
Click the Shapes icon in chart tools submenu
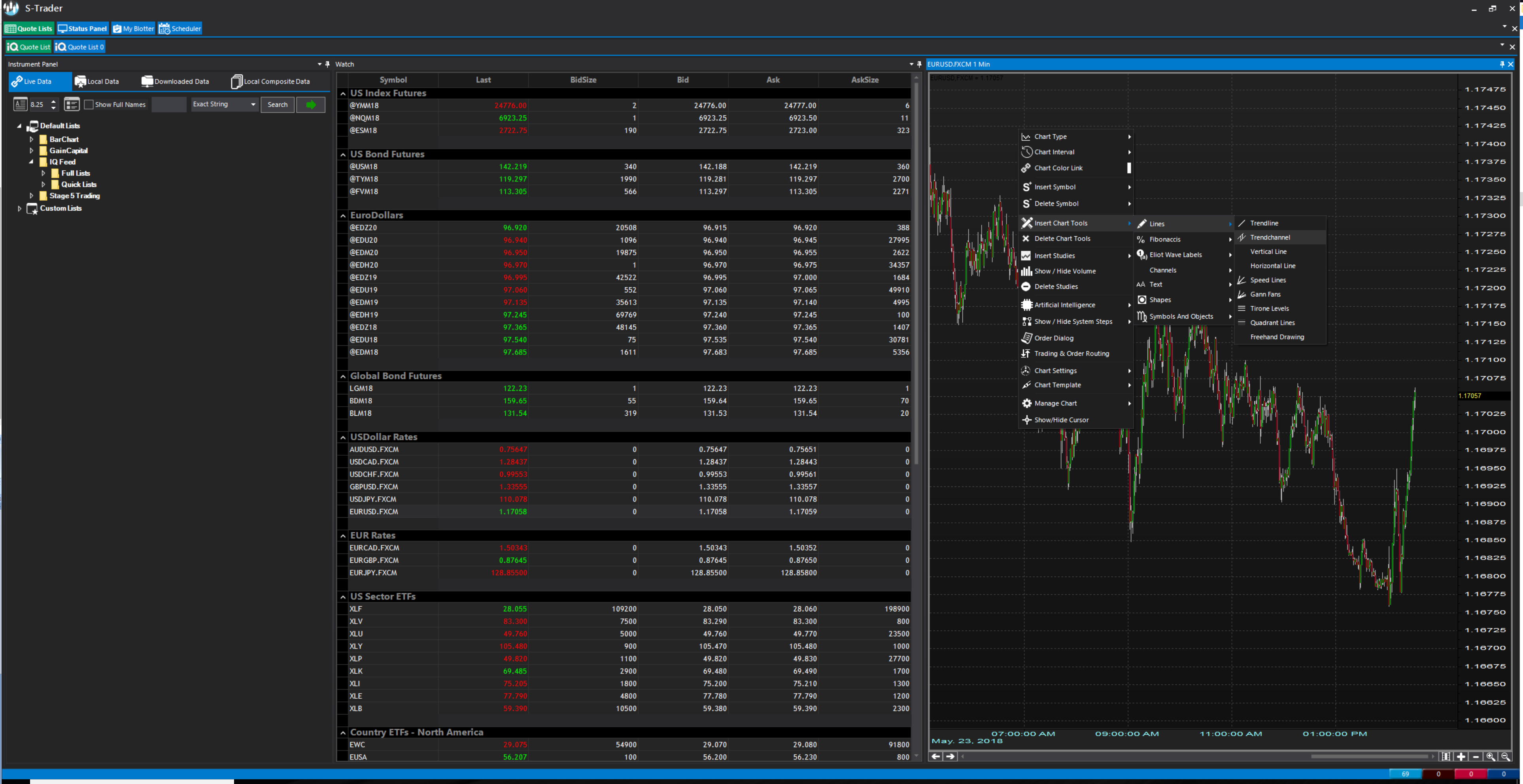1142,300
